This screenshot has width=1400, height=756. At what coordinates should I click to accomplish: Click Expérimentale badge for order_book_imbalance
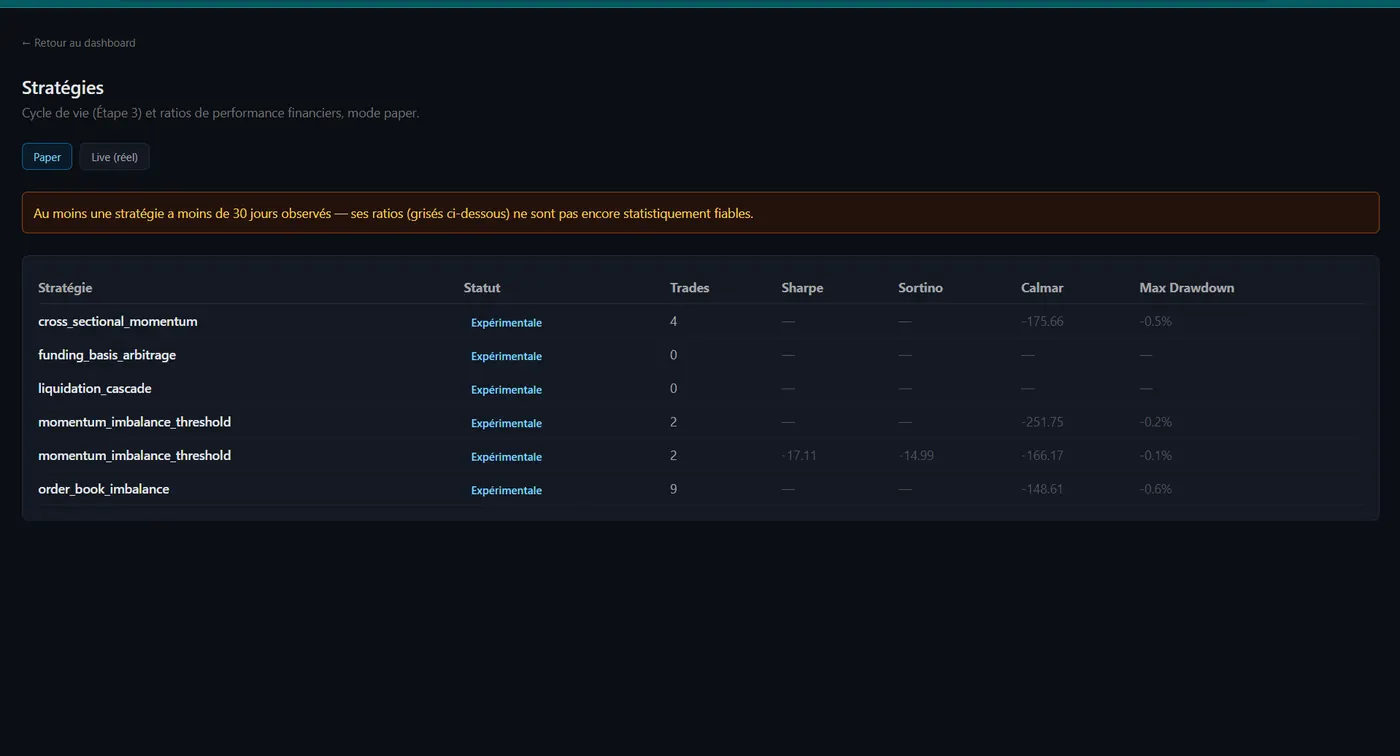[506, 490]
